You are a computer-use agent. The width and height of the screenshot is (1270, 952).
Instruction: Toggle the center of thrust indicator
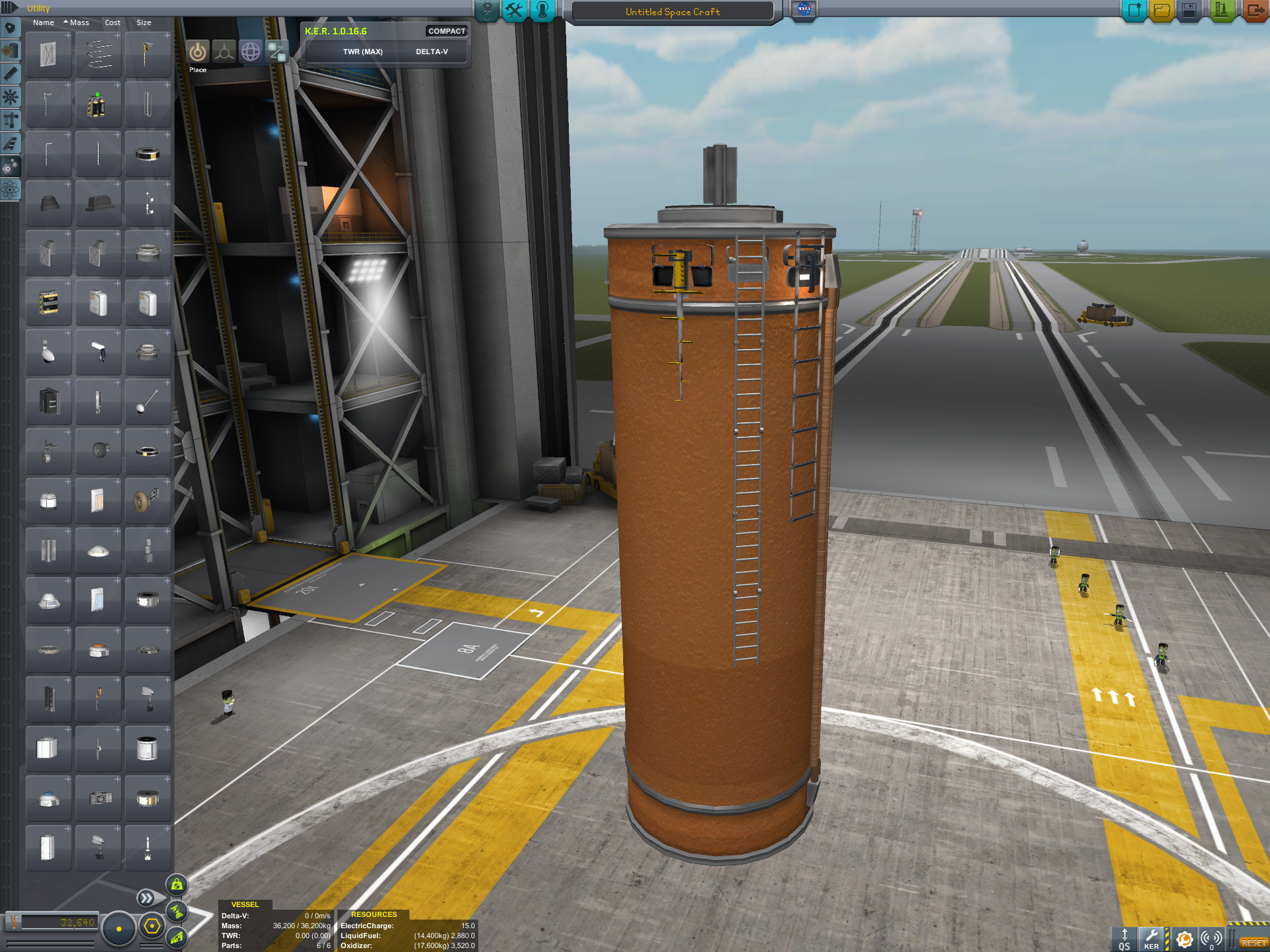click(x=177, y=912)
